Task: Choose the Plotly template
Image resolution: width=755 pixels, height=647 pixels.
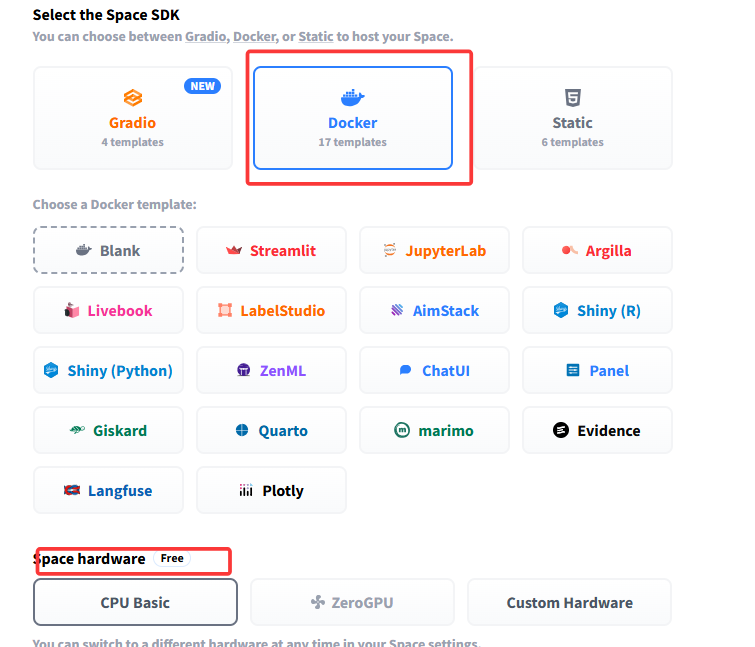Action: (x=271, y=491)
